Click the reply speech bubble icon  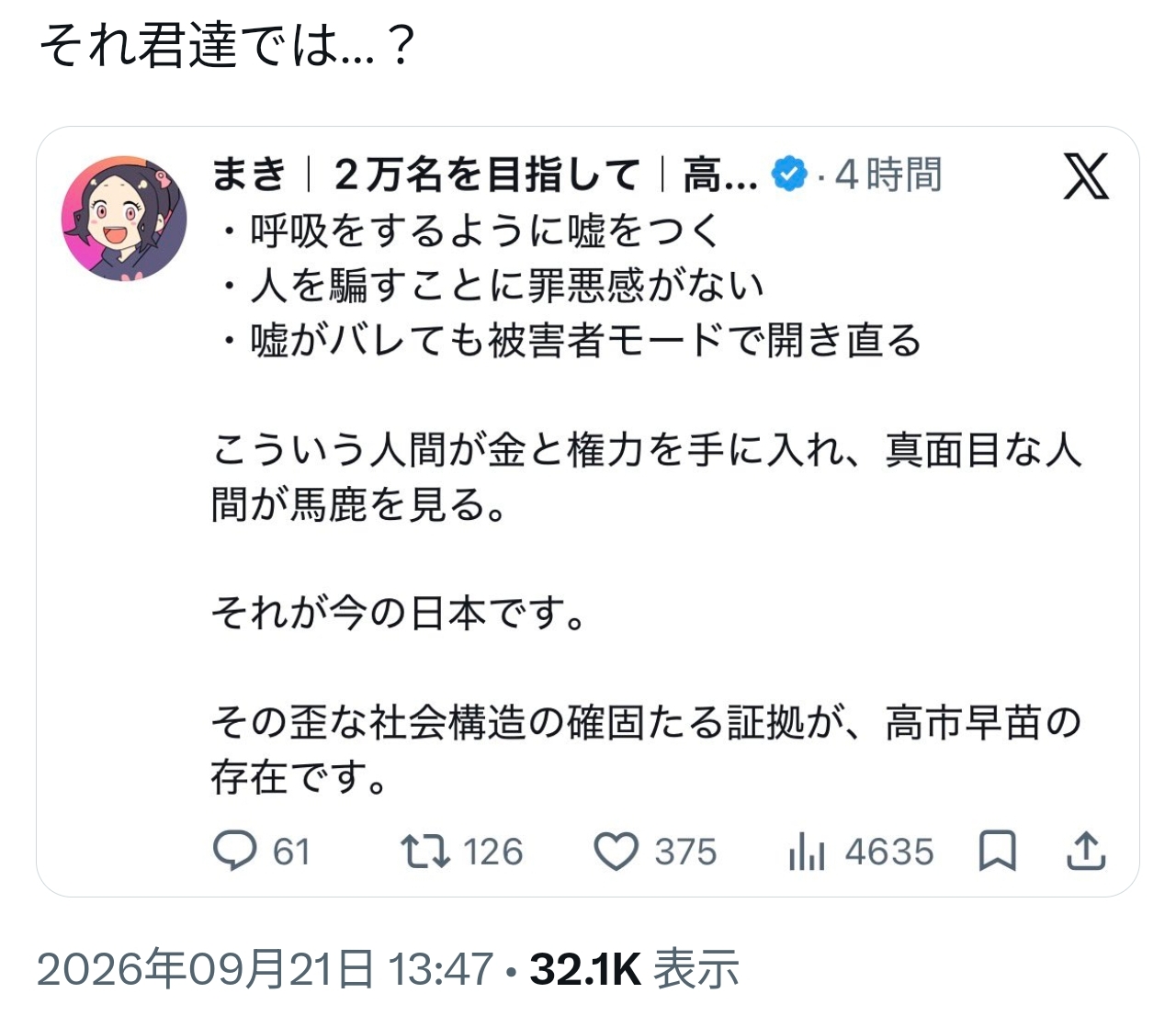click(235, 852)
